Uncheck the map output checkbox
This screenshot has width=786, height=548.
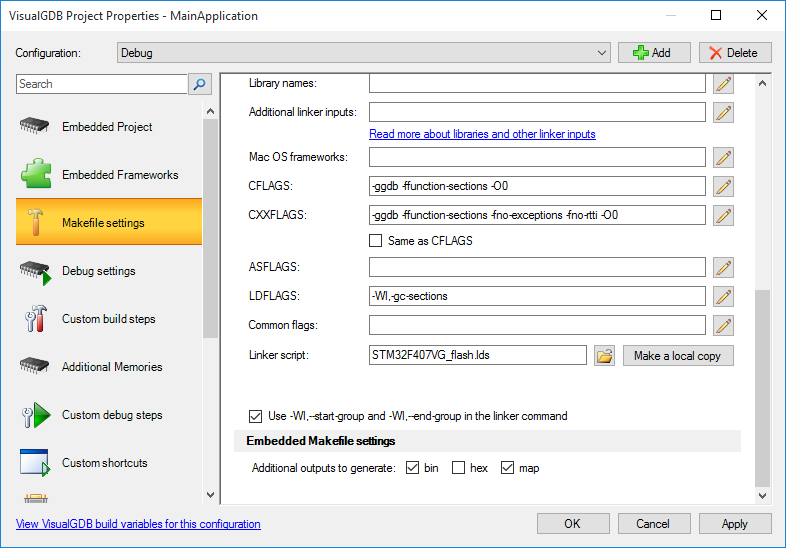pyautogui.click(x=507, y=468)
